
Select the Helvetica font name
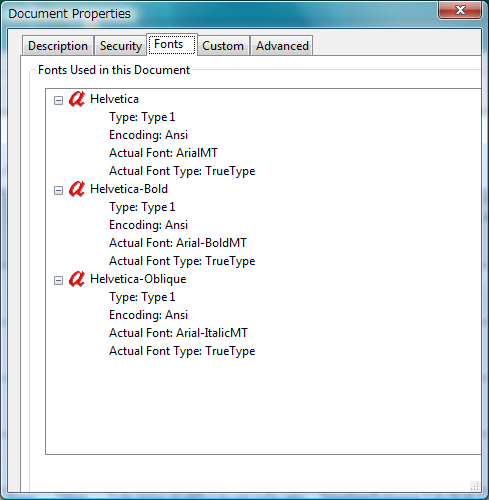tap(114, 99)
